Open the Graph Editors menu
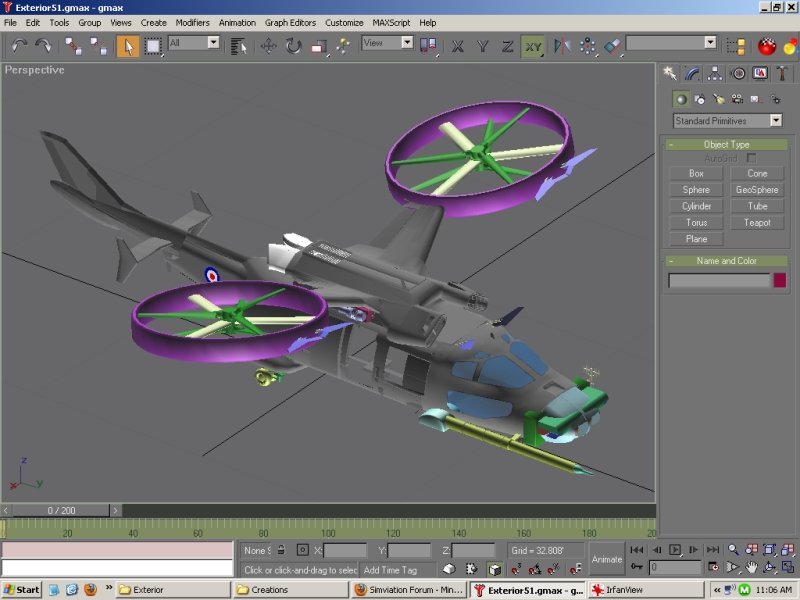Screen dimensions: 800x600 pos(290,22)
